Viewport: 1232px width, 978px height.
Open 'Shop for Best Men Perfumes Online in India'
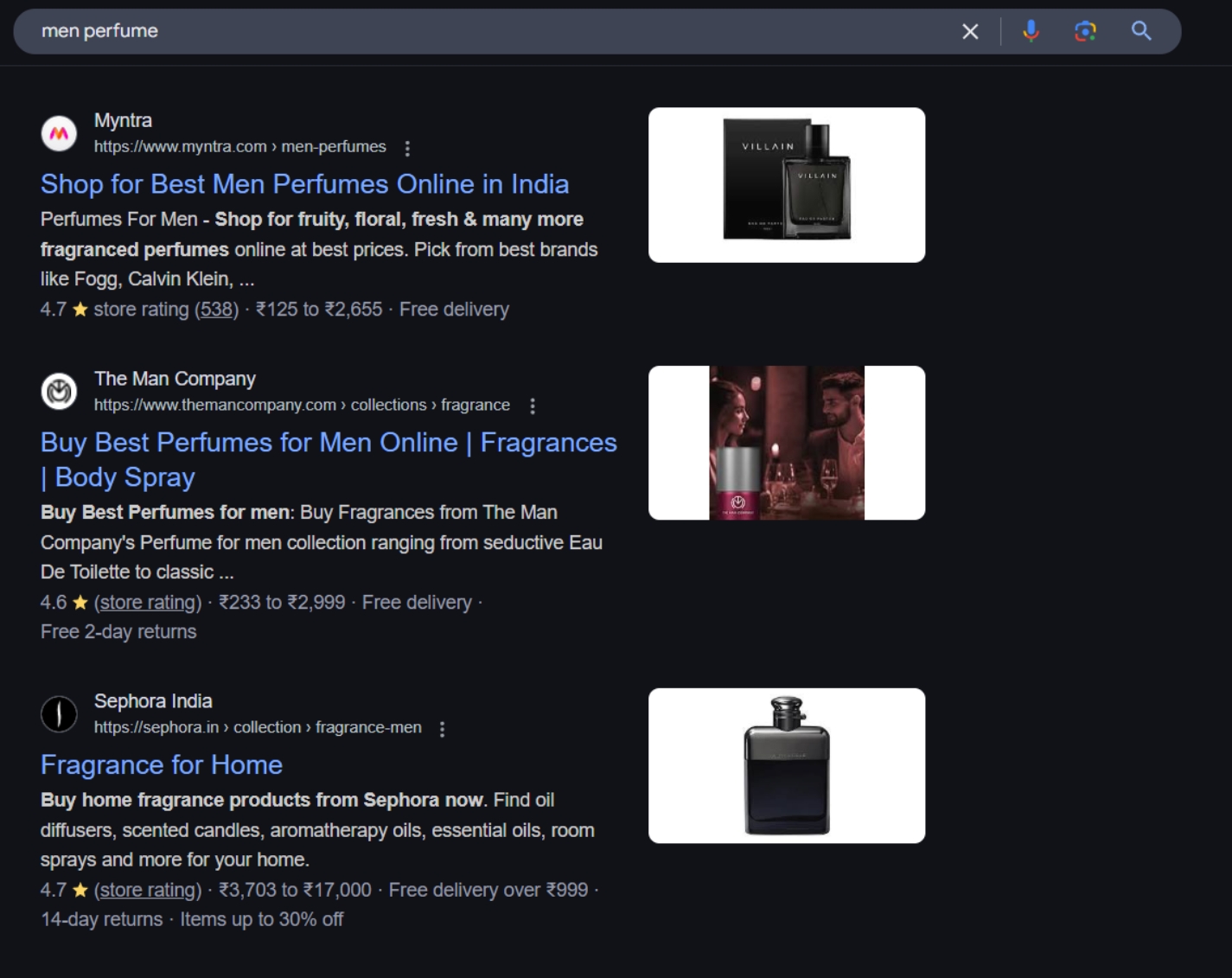click(304, 184)
